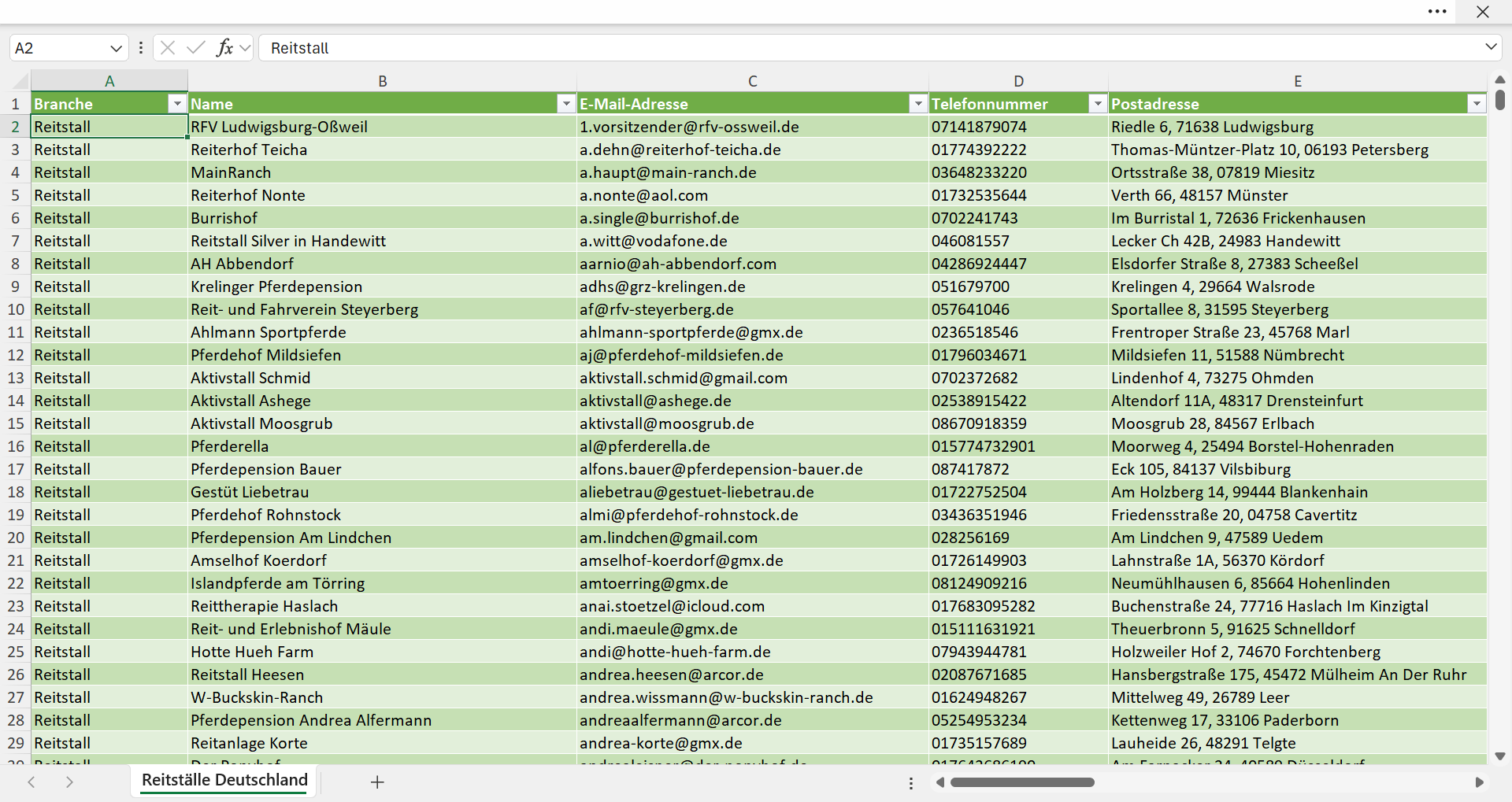Viewport: 1512px width, 802px height.
Task: Select address Sportallee 8, 31595 Steyerberg
Action: click(x=1298, y=309)
